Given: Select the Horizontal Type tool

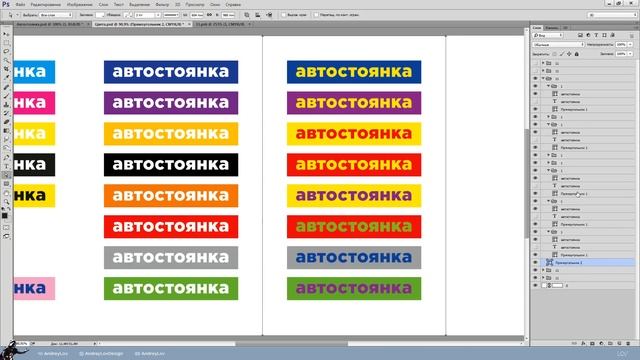Looking at the screenshot, I should coord(6,167).
